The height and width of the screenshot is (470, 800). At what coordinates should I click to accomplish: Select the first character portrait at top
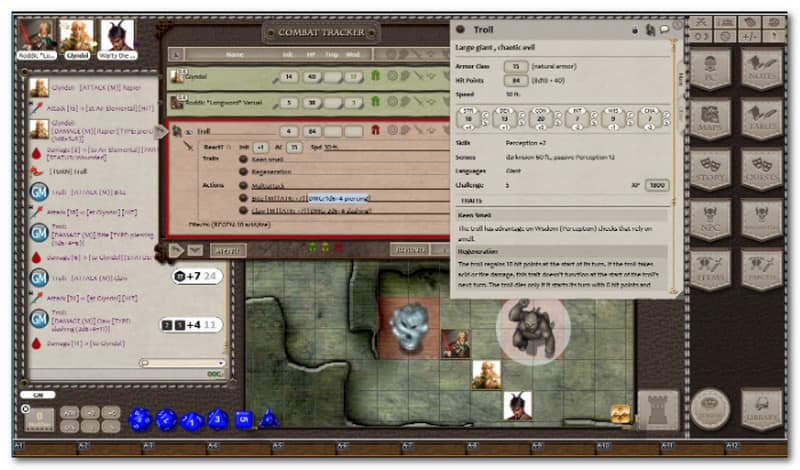[x=36, y=37]
